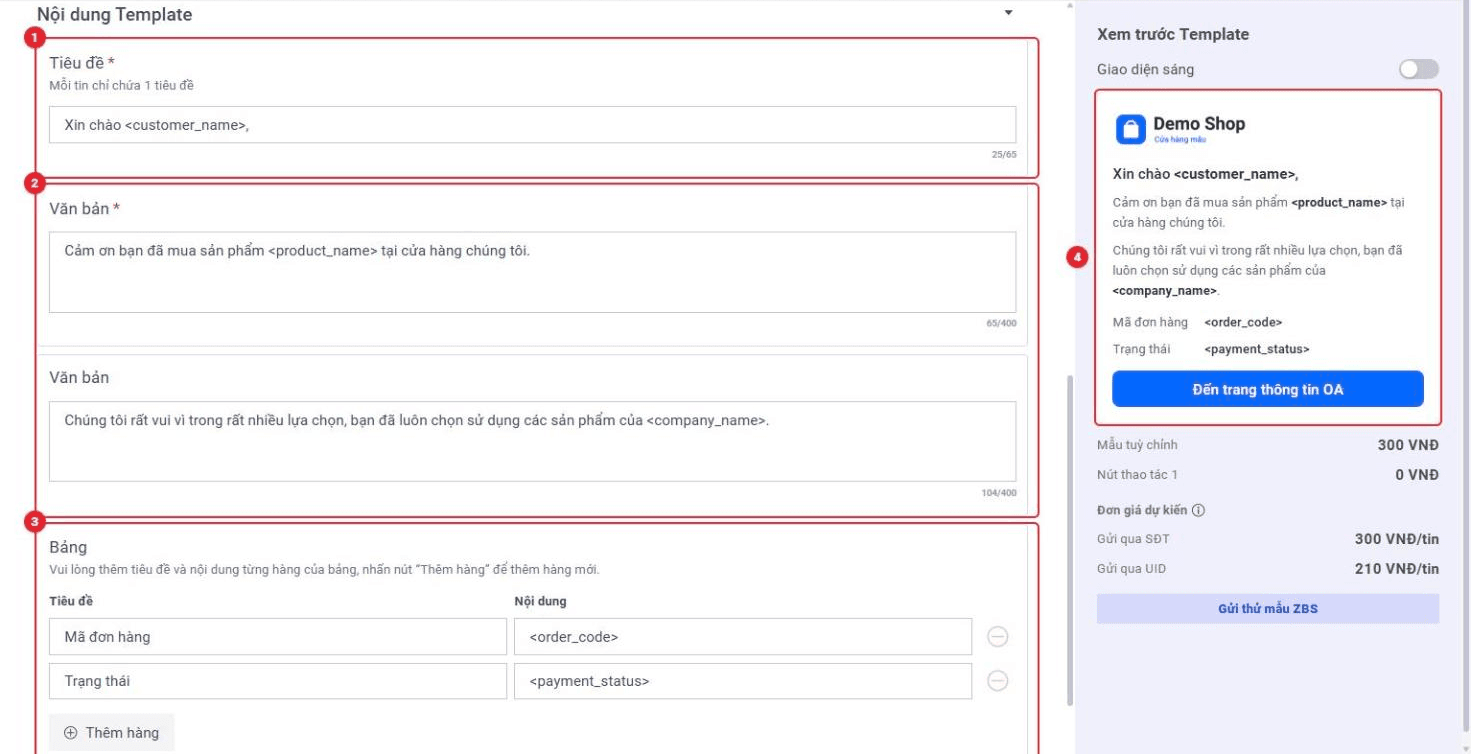Viewport: 1471px width, 754px height.
Task: Click the Bảng section heading
Action: click(x=68, y=547)
